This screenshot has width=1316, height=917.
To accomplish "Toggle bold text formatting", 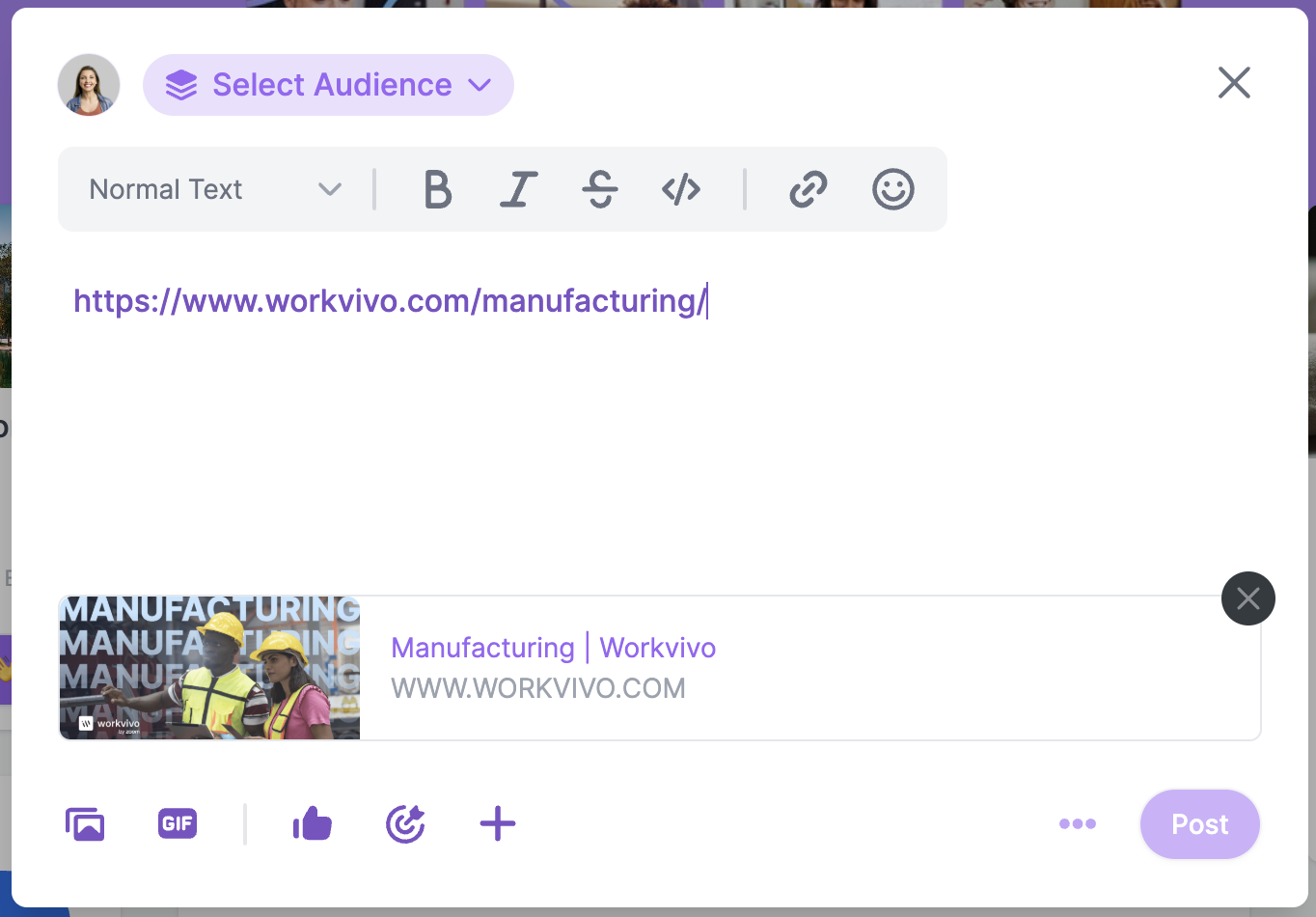I will point(437,189).
